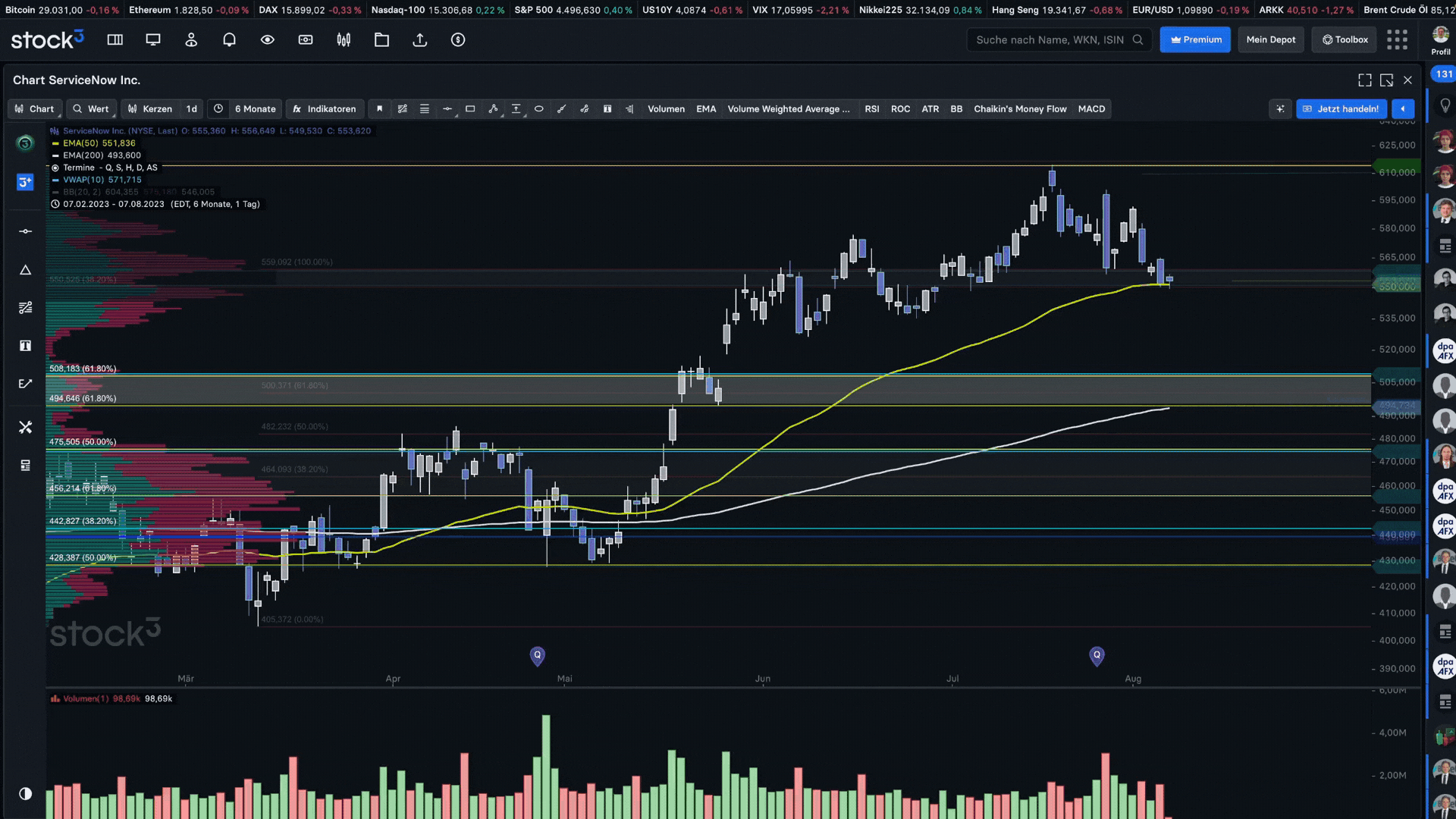Toggle the Volumen(1) legend entry
This screenshot has height=819, width=1456.
(x=111, y=698)
